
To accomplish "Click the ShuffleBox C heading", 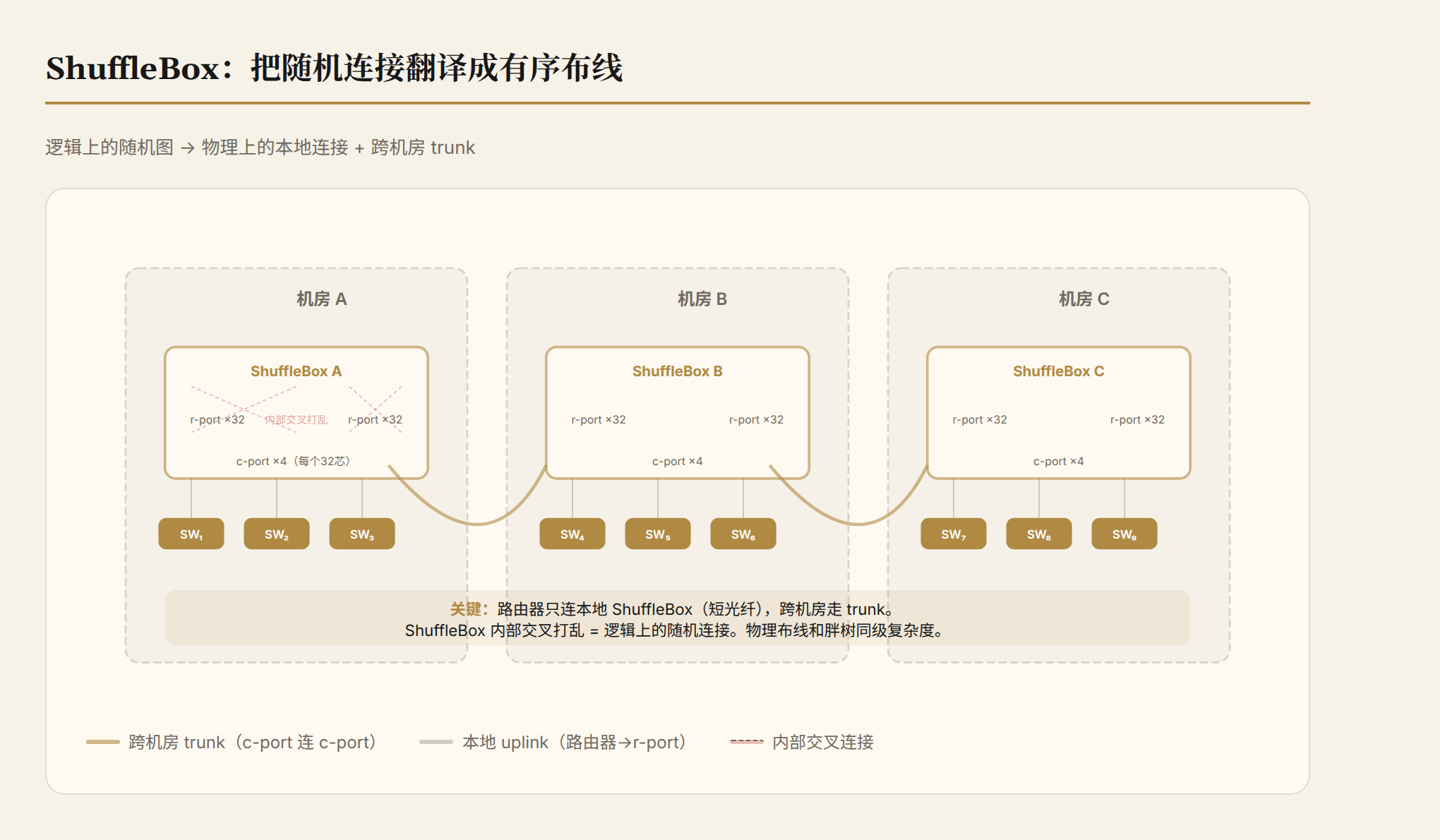I will coord(1059,371).
